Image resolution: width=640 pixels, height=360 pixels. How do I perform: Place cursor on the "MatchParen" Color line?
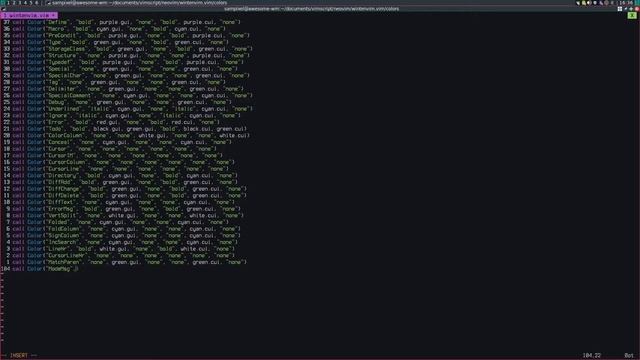click(129, 262)
